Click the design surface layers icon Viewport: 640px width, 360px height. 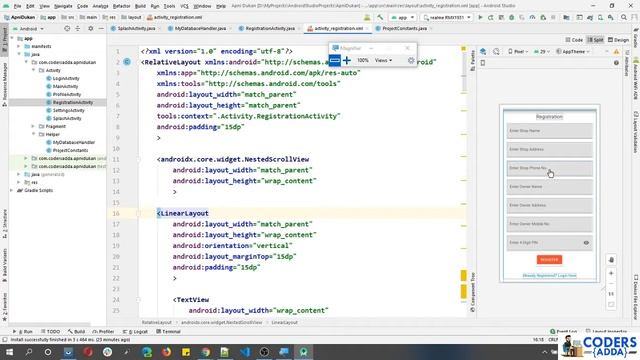[x=483, y=52]
